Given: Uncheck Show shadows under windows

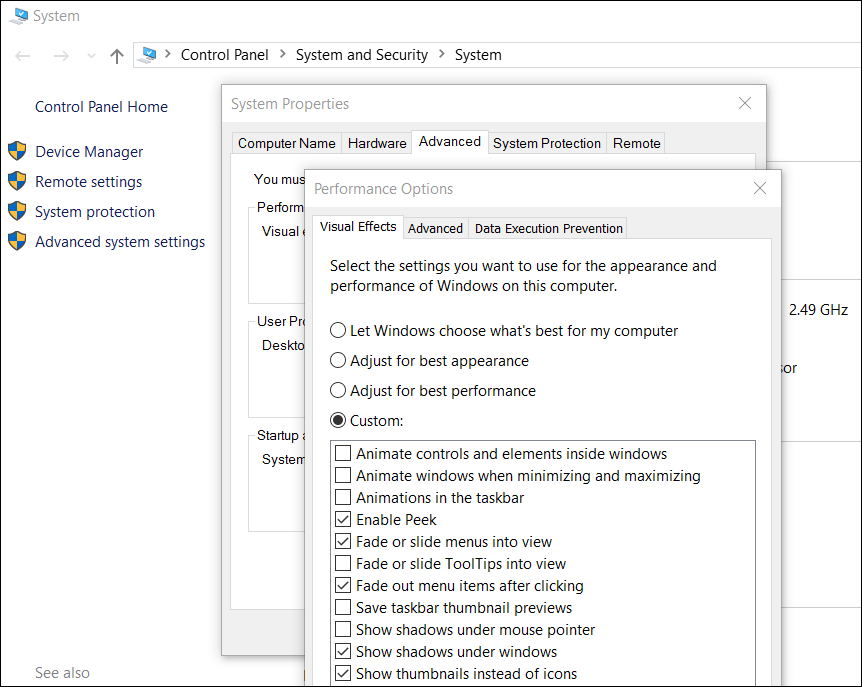Looking at the screenshot, I should [x=343, y=651].
